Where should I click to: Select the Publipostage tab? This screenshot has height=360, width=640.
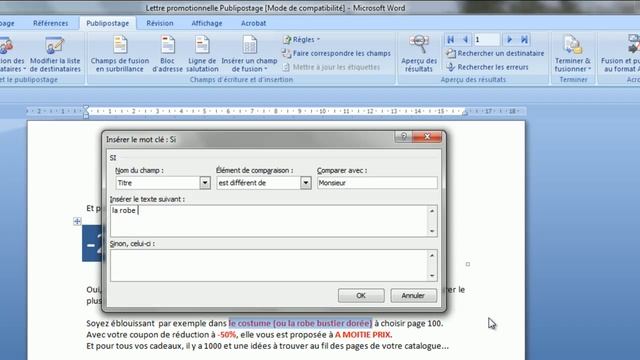coord(108,23)
